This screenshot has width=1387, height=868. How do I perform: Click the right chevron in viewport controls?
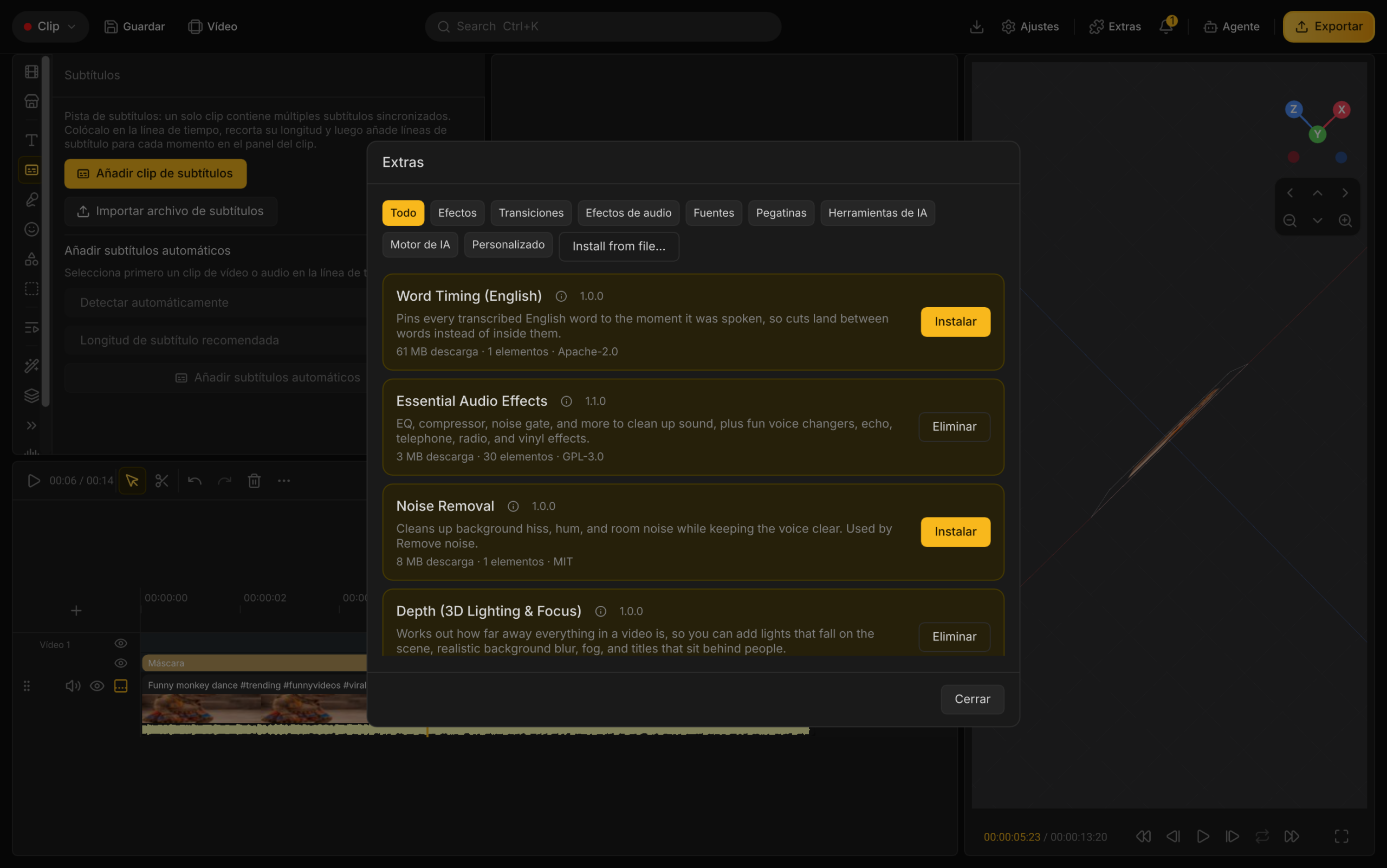(x=1345, y=193)
